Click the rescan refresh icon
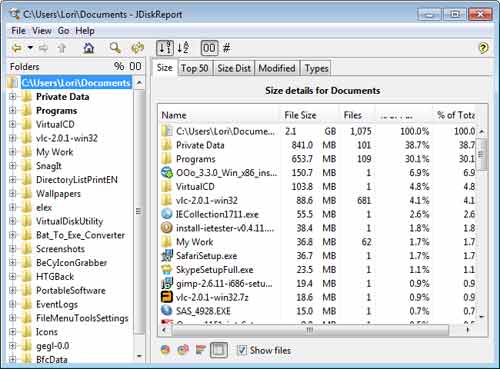 pyautogui.click(x=137, y=48)
